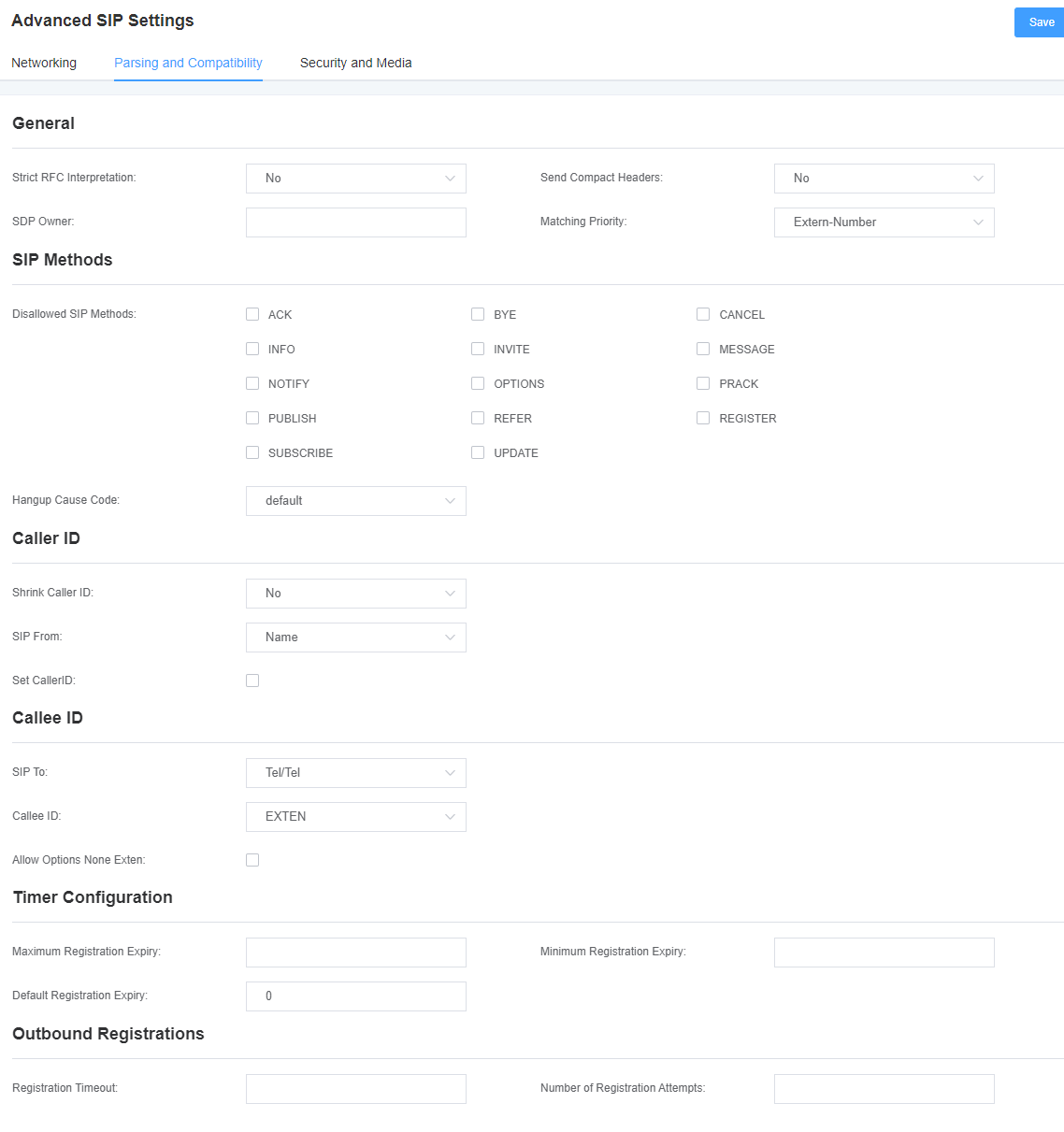Open the Strict RFC Interpretation dropdown
Image resolution: width=1064 pixels, height=1132 pixels.
coord(356,179)
